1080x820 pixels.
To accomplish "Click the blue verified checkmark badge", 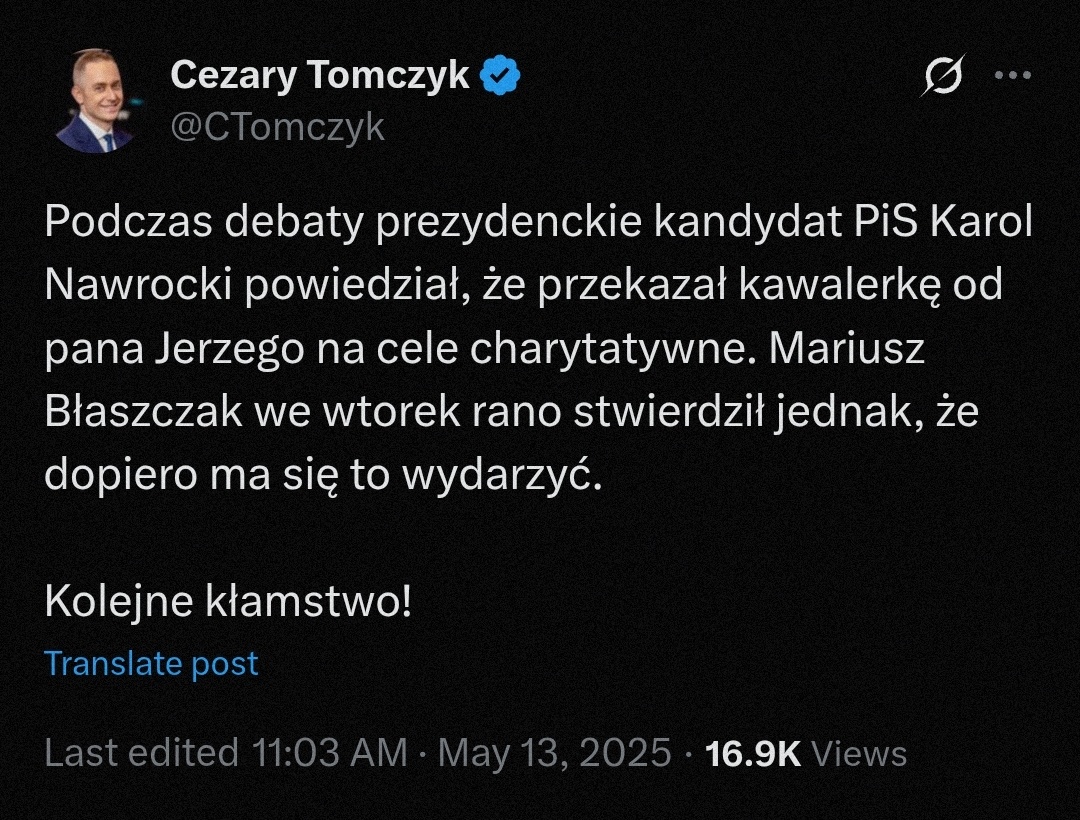I will 500,75.
